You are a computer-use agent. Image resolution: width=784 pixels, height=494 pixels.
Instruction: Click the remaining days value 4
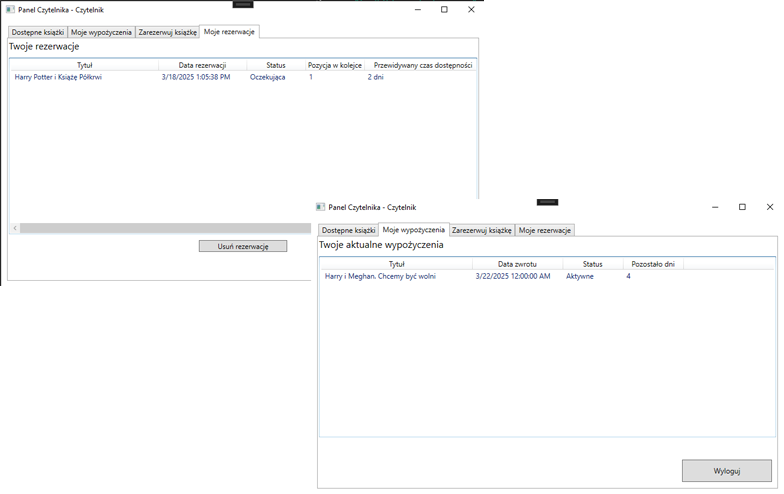point(628,276)
